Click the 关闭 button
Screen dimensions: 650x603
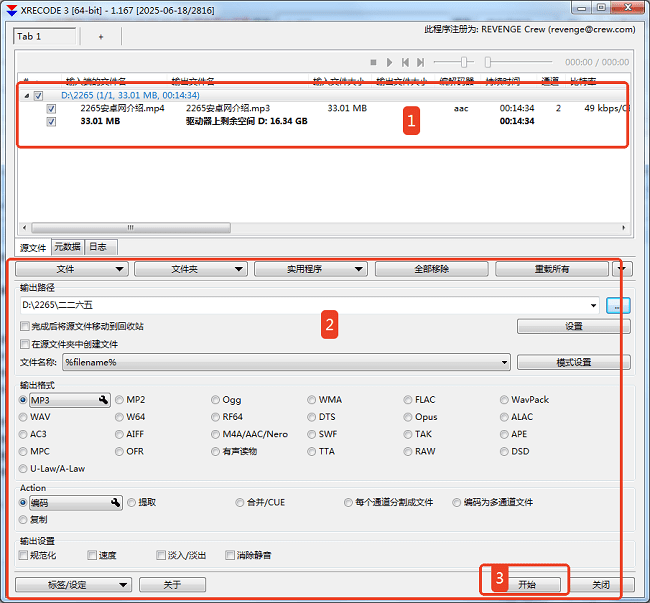601,585
